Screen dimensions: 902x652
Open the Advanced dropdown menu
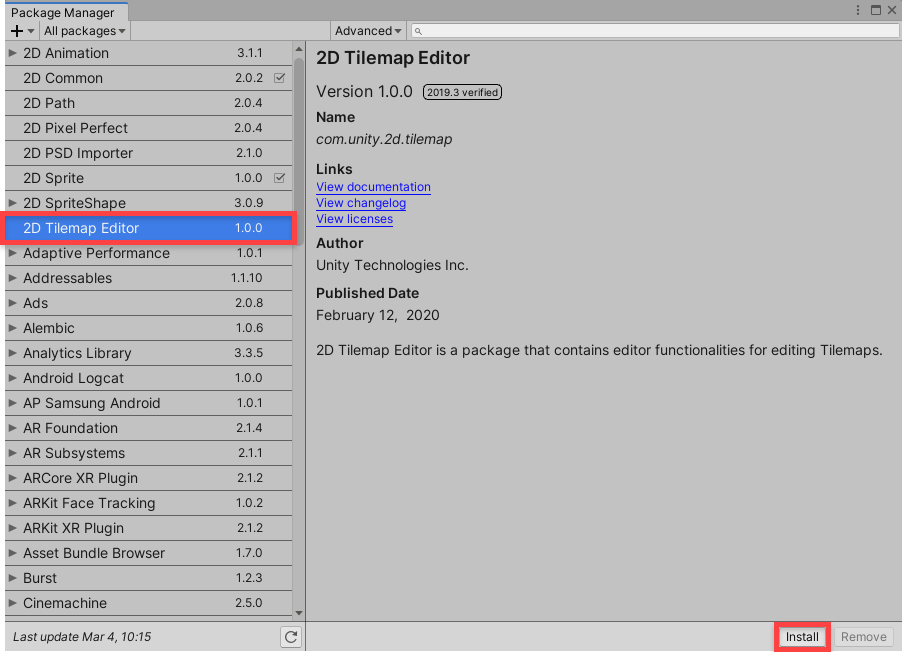(368, 31)
